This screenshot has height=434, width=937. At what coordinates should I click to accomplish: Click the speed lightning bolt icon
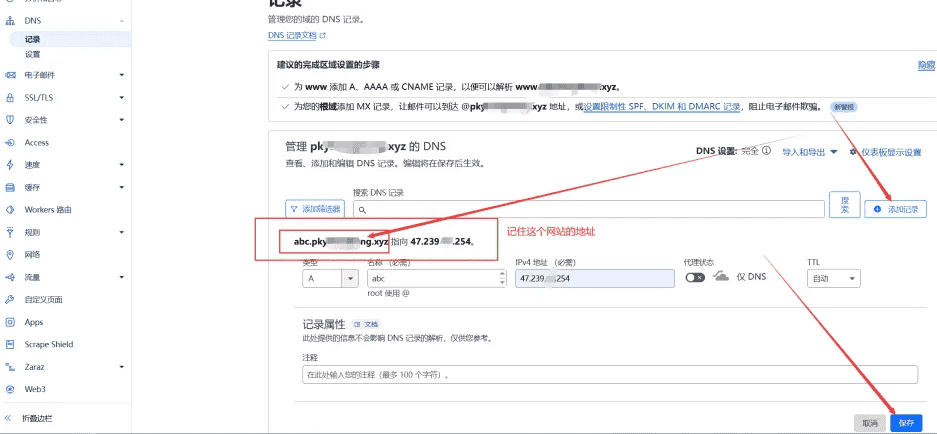pyautogui.click(x=10, y=165)
